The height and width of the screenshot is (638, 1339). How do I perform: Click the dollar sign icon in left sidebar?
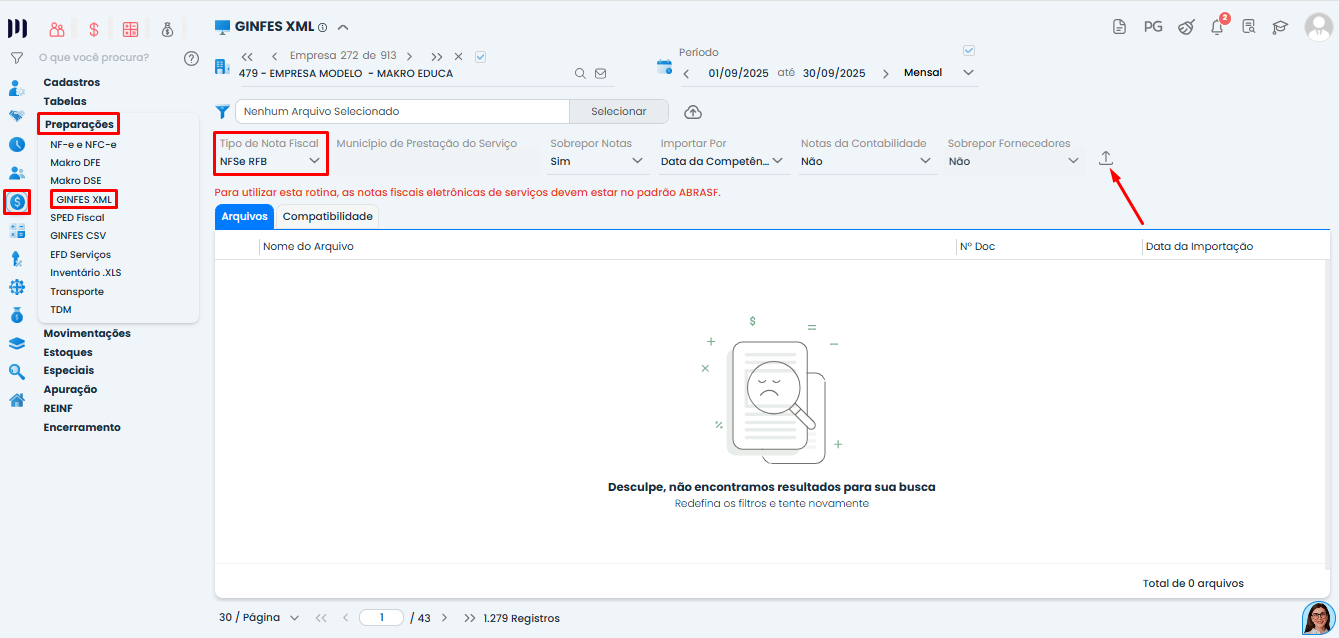(16, 202)
